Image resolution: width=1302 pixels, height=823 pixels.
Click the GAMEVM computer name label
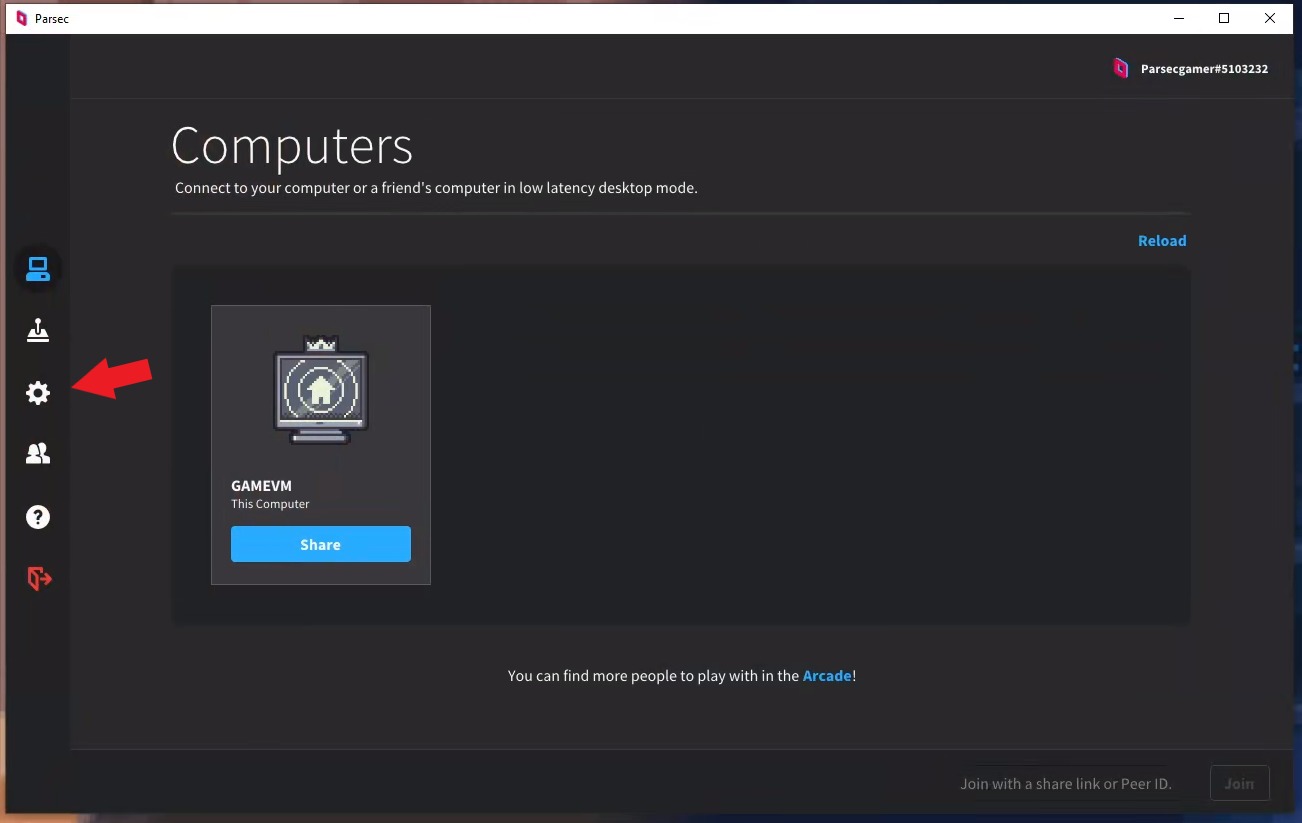point(261,486)
